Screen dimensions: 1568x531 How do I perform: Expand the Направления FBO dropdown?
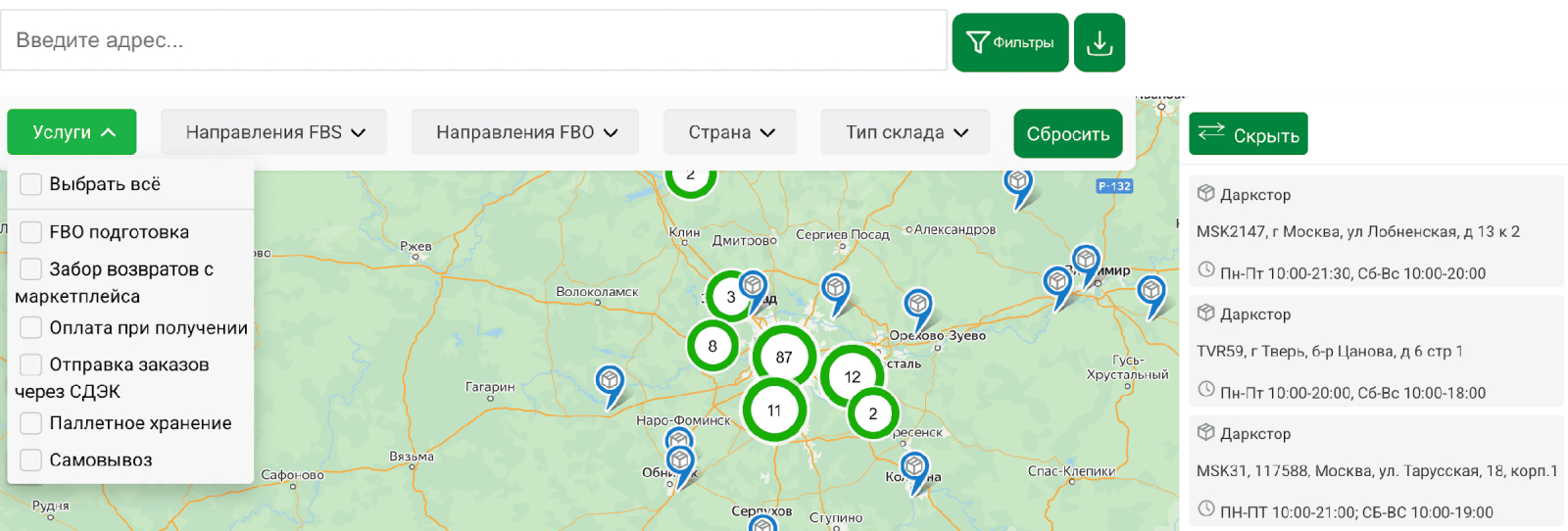(x=524, y=132)
